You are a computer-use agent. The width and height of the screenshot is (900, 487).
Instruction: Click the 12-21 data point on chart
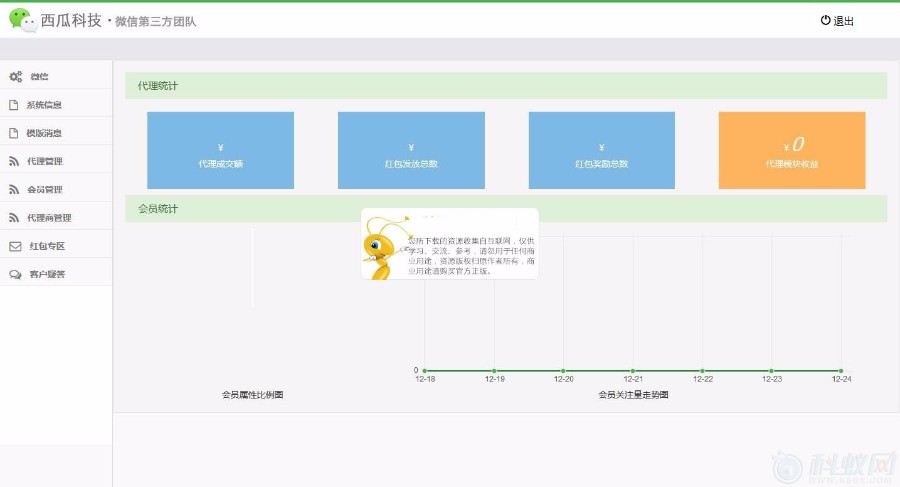633,371
